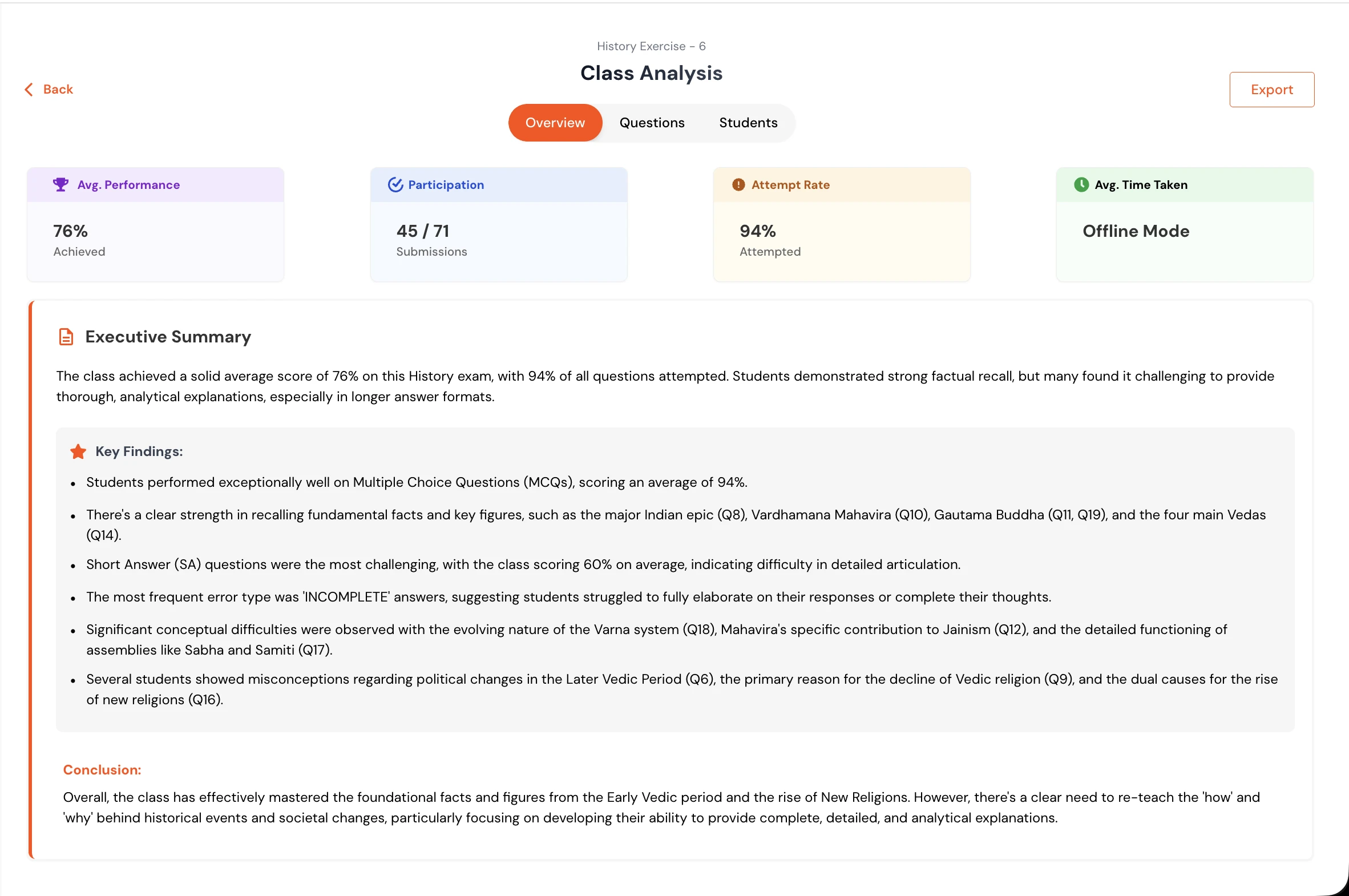Viewport: 1349px width, 896px height.
Task: Click the green clock icon
Action: [x=1081, y=184]
